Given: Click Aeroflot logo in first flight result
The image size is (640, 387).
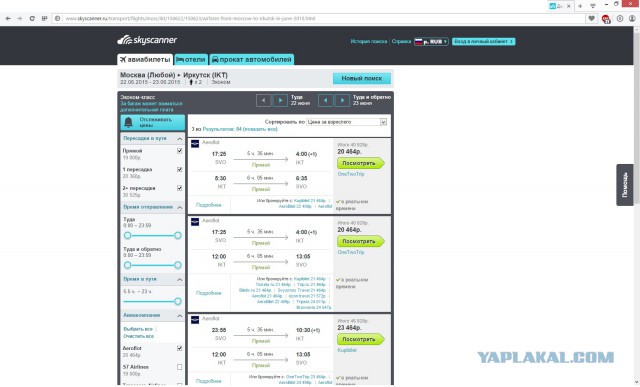Looking at the screenshot, I should [195, 143].
